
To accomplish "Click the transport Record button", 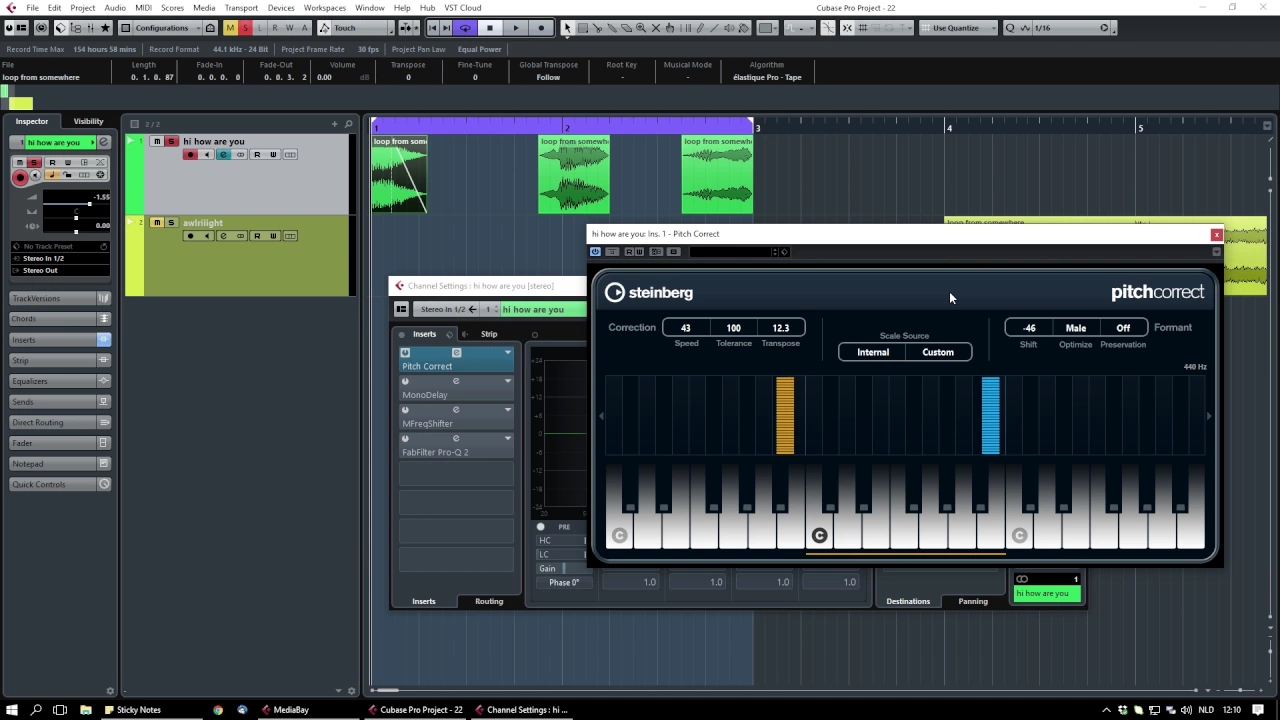I will 542,28.
